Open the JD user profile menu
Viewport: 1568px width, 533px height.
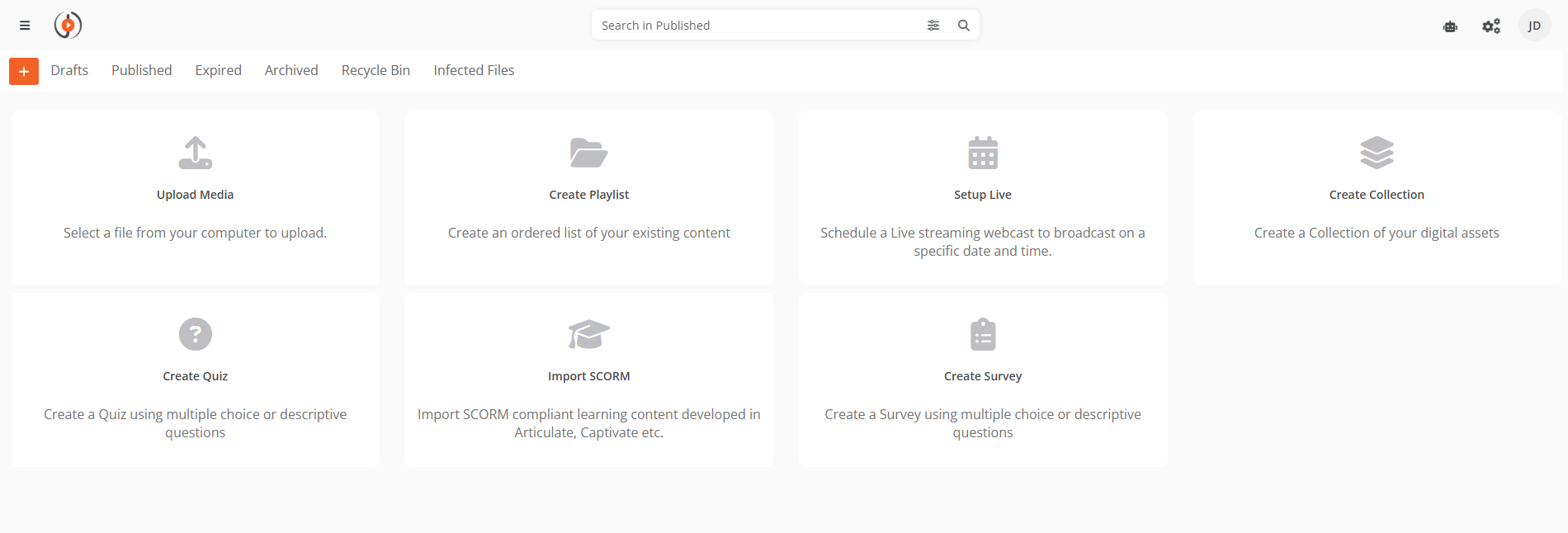click(1534, 26)
